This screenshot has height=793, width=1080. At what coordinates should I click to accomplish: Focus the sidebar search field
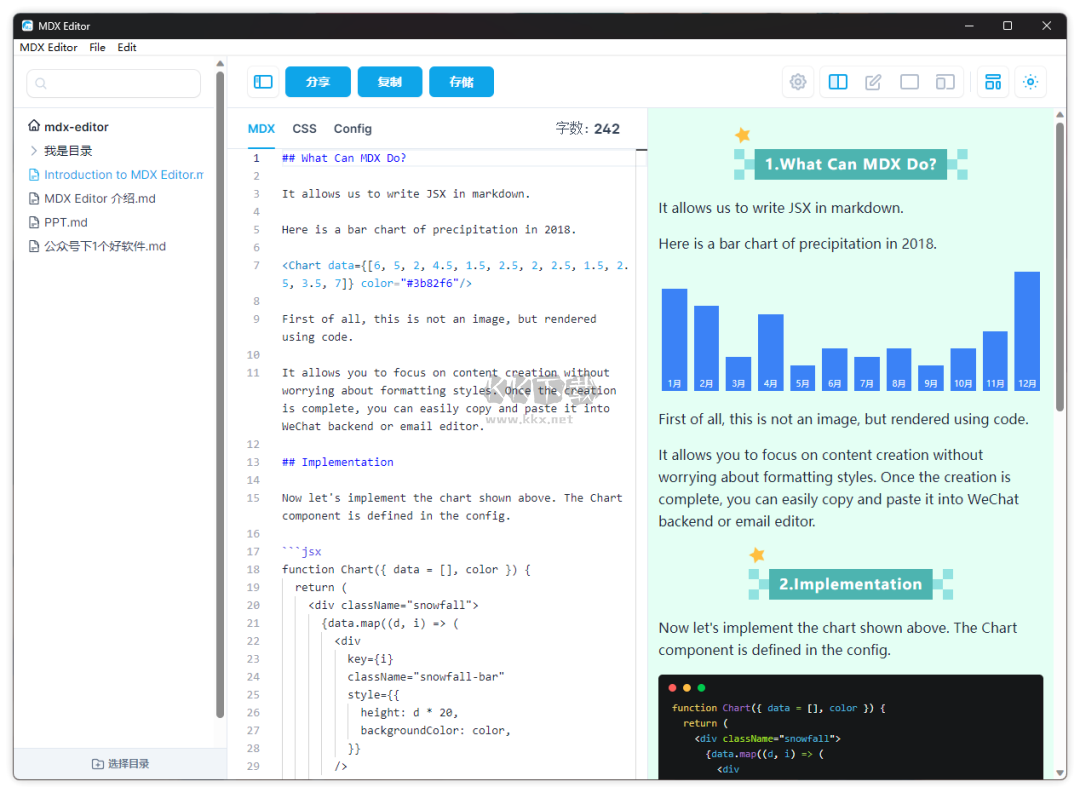pyautogui.click(x=114, y=83)
